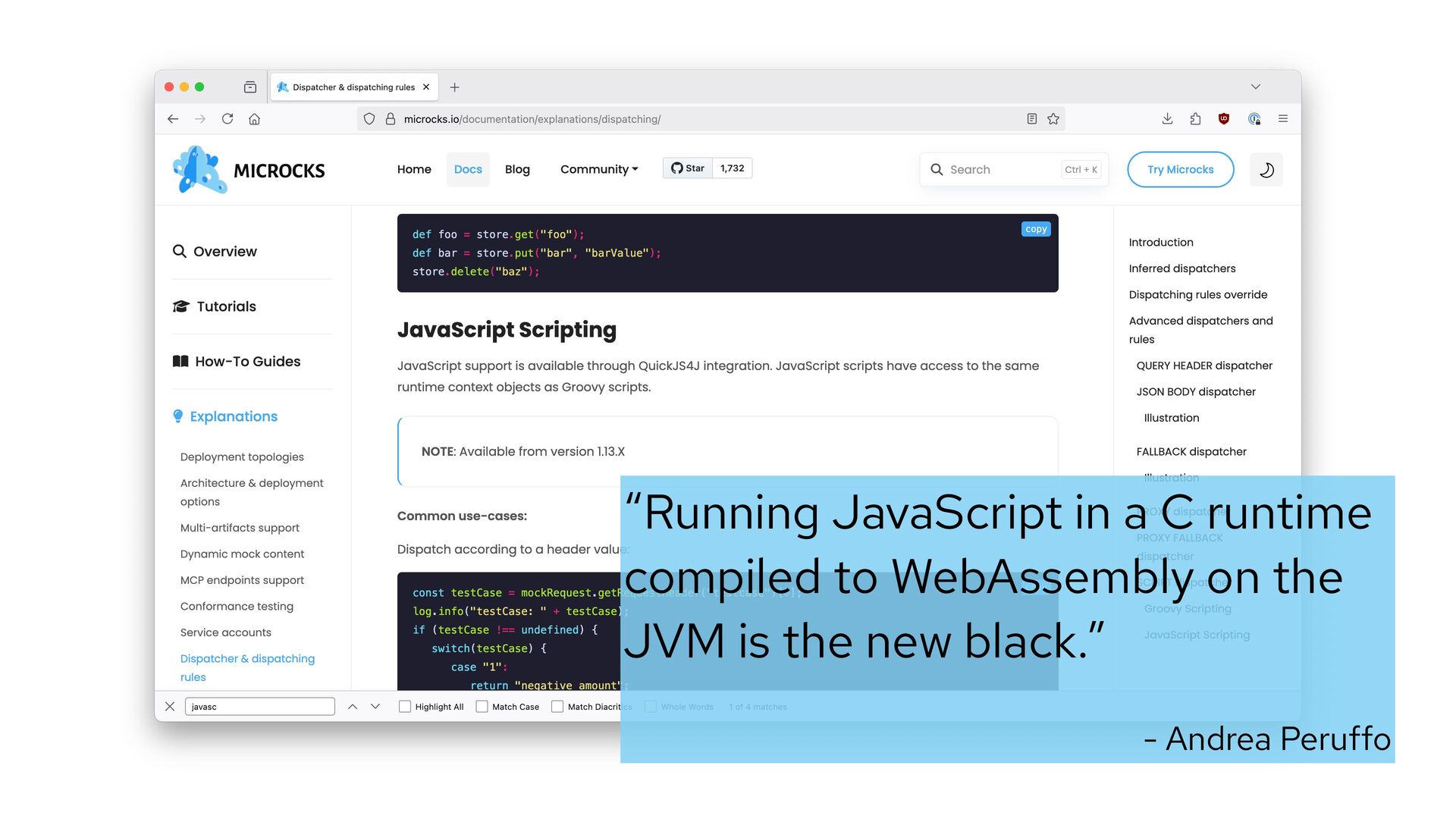Open browser hamburger menu
The width and height of the screenshot is (1456, 819).
click(x=1283, y=119)
